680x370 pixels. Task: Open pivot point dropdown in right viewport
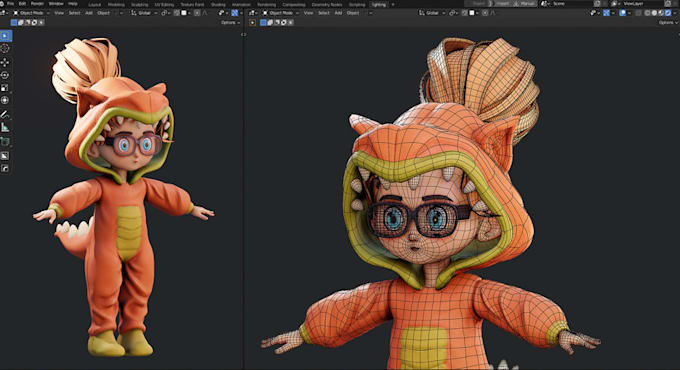pos(453,13)
